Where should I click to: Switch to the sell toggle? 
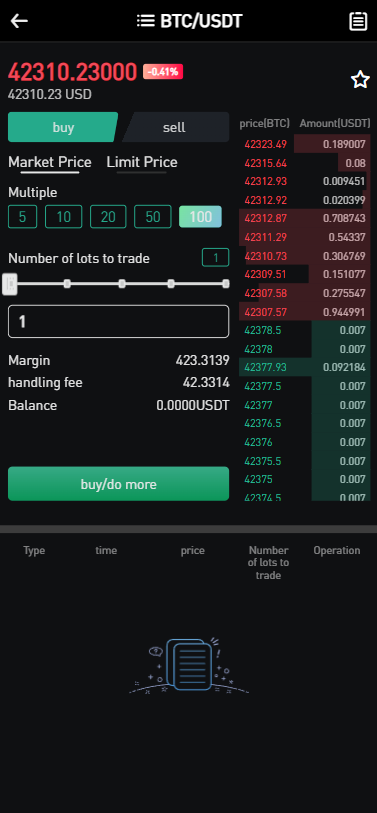175,127
